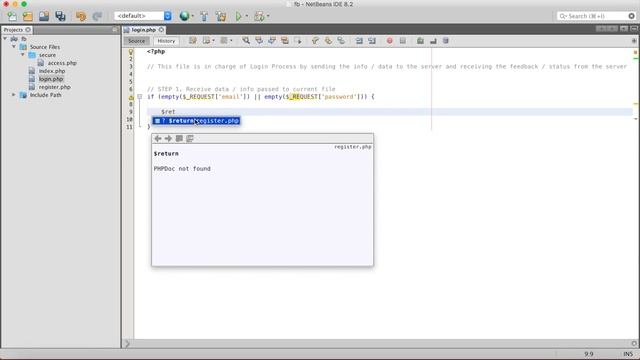Click the Redo toolbar icon
The width and height of the screenshot is (640, 360).
pos(97,16)
